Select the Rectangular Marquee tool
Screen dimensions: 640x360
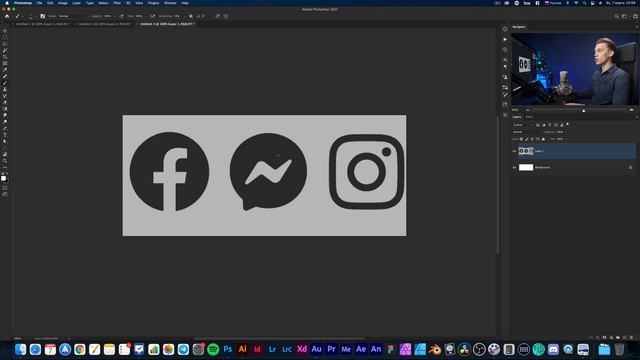click(x=5, y=37)
